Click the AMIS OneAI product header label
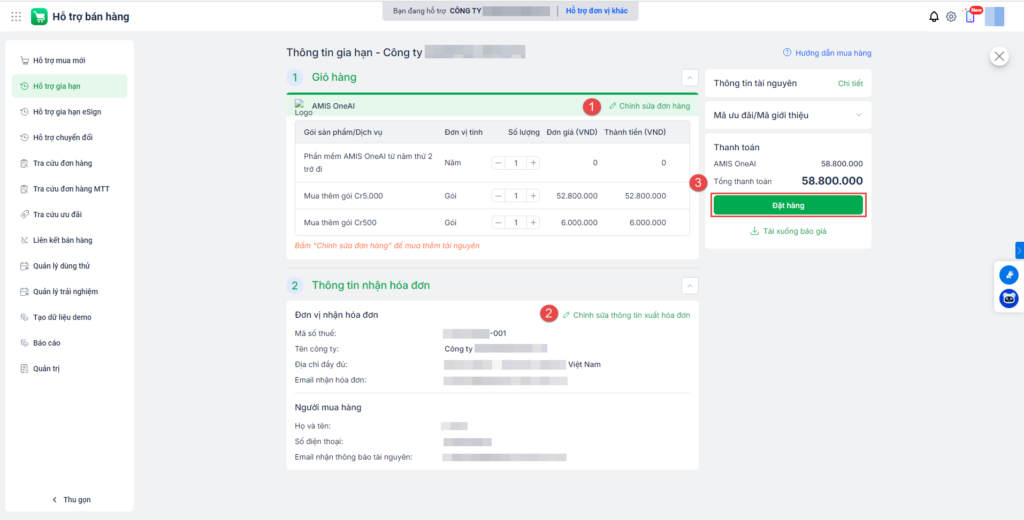The height and width of the screenshot is (520, 1024). click(333, 106)
